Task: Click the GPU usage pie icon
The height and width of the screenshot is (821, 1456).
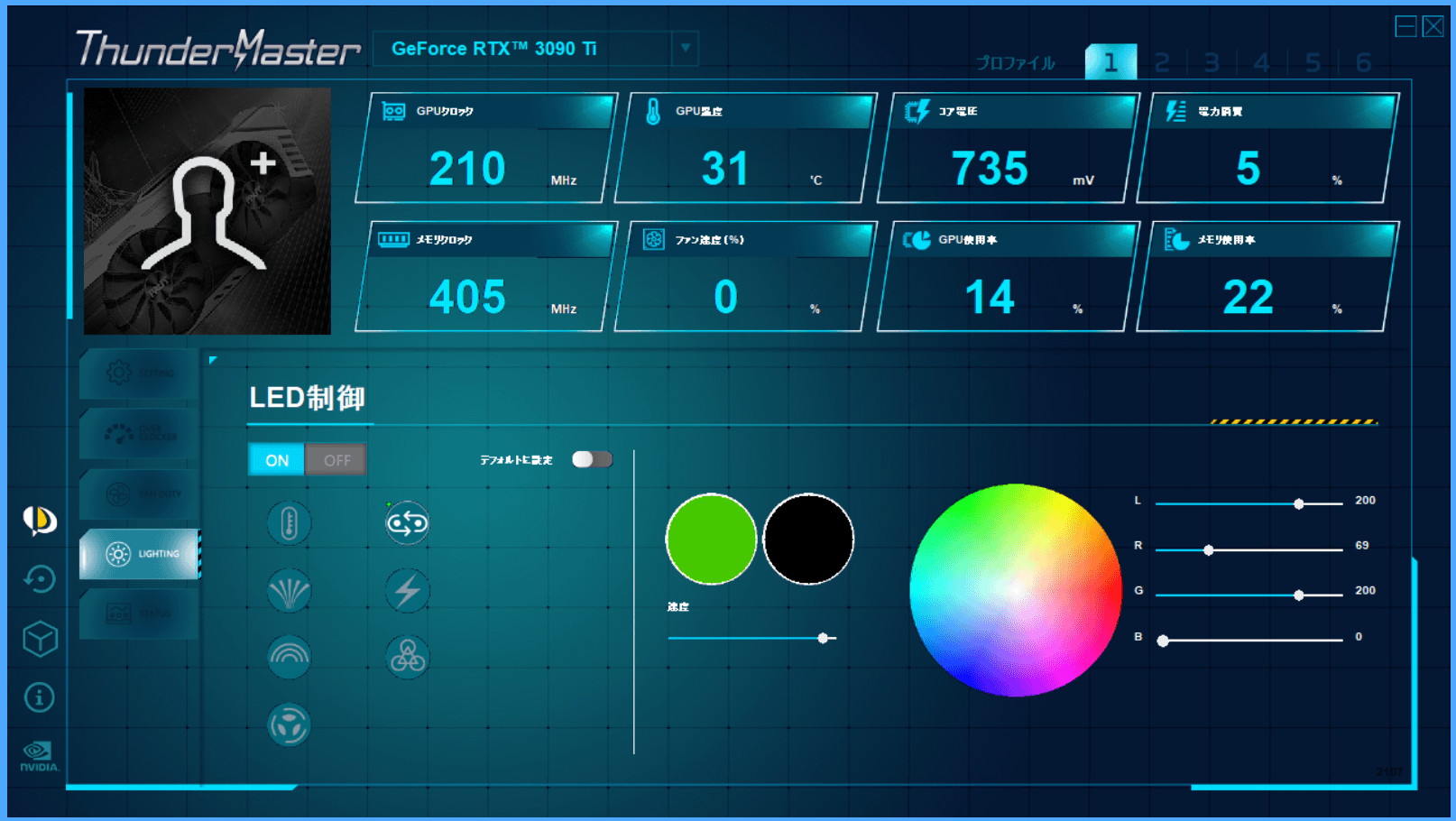Action: point(917,239)
